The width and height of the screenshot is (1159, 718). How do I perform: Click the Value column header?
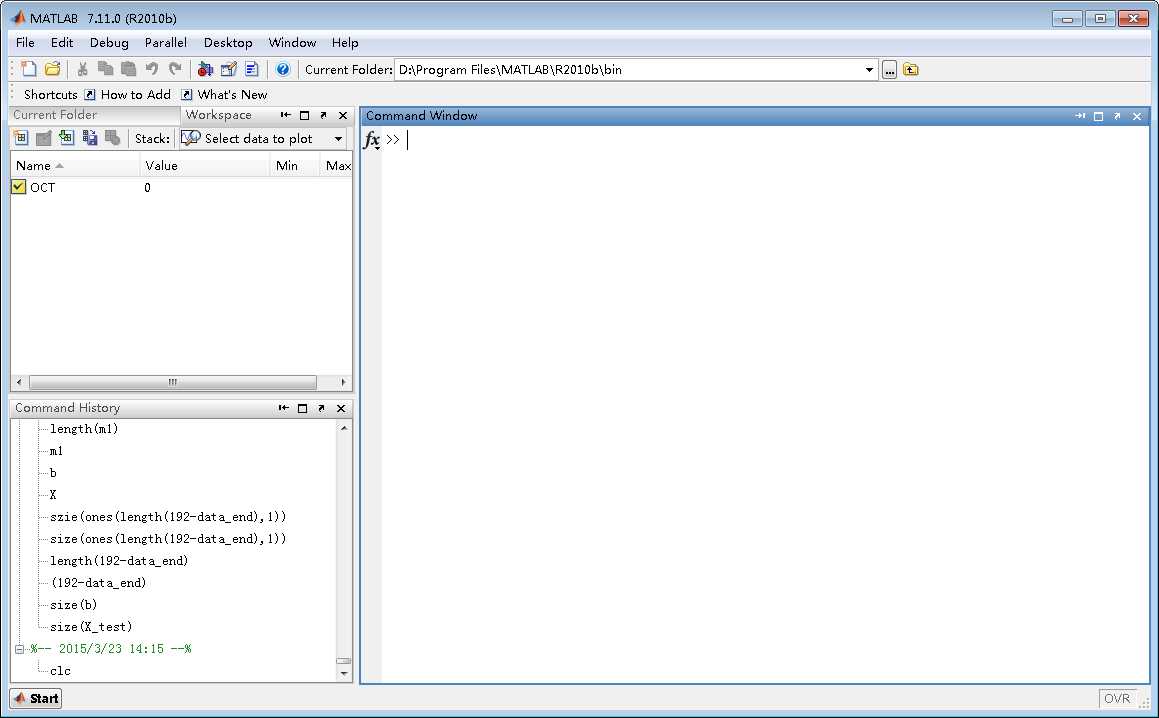pos(205,166)
